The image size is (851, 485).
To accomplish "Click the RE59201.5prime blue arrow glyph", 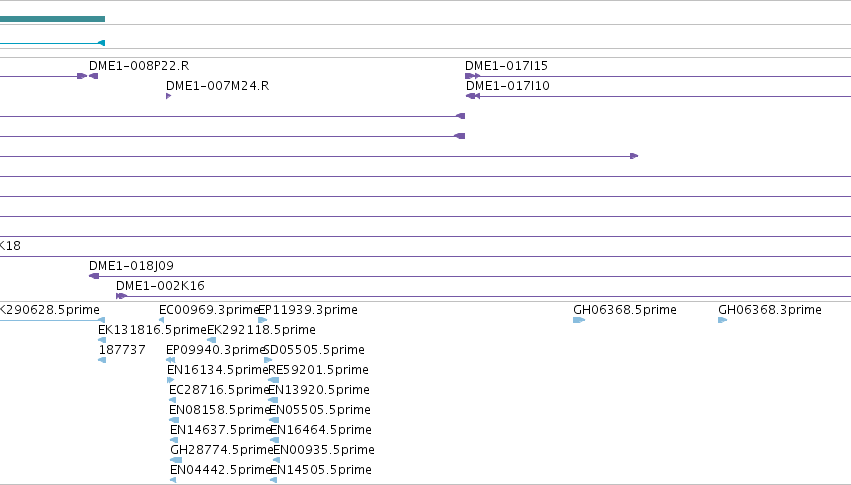I will click(x=274, y=380).
